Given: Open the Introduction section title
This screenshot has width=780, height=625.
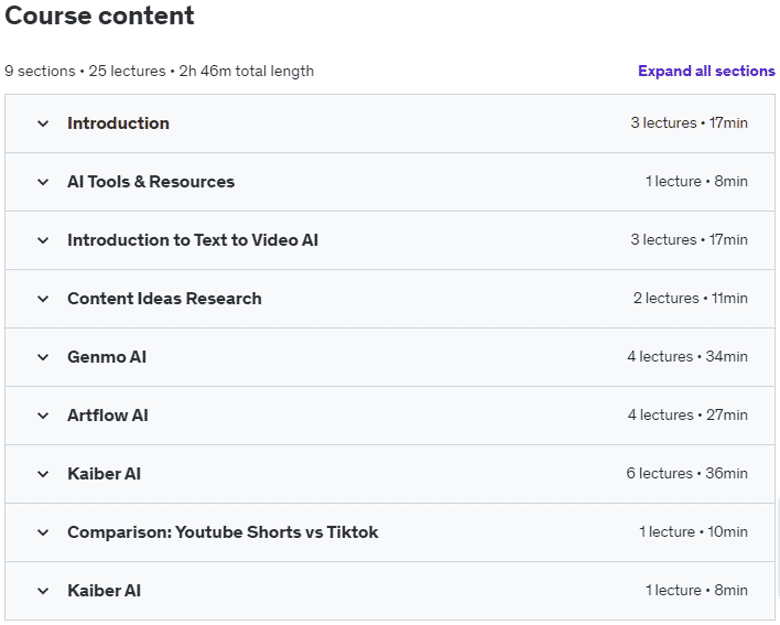Looking at the screenshot, I should pyautogui.click(x=118, y=123).
